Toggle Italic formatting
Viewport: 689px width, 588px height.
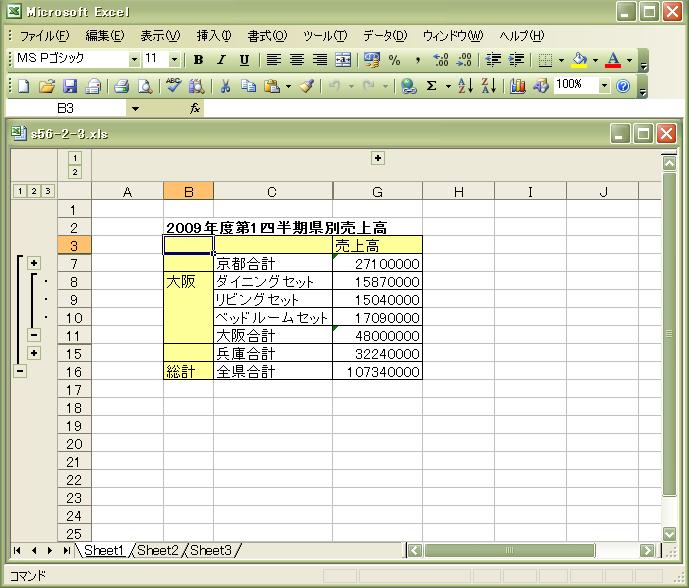coord(221,60)
